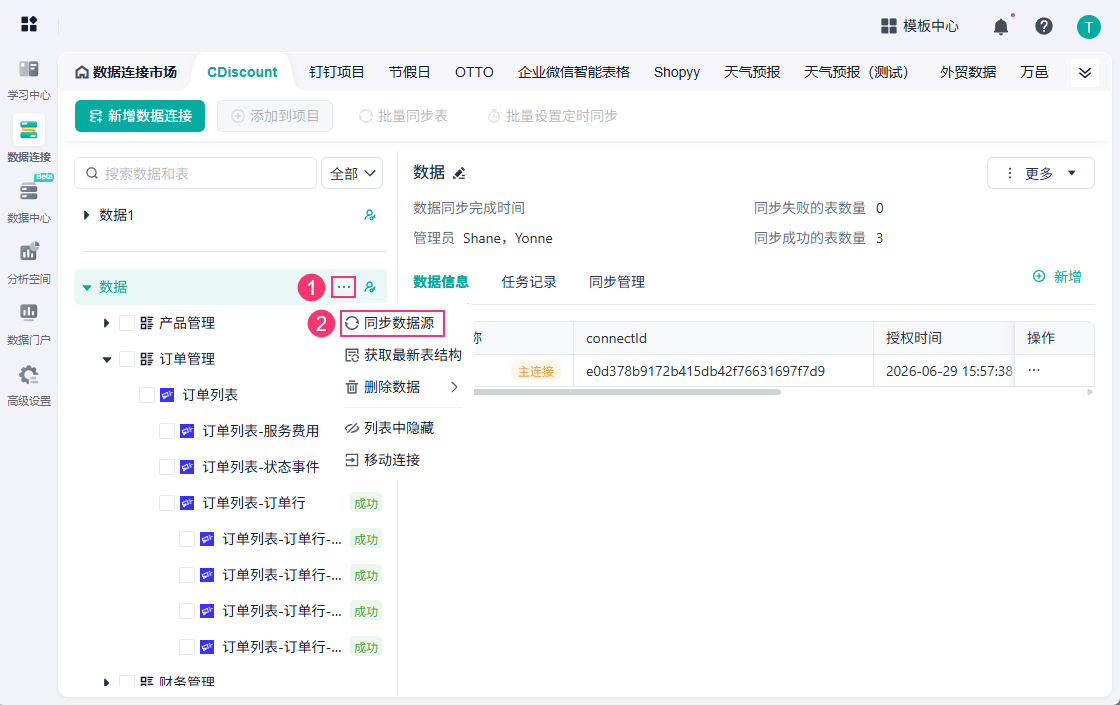The height and width of the screenshot is (705, 1120).
Task: Open the help question mark icon
Action: click(x=1044, y=26)
